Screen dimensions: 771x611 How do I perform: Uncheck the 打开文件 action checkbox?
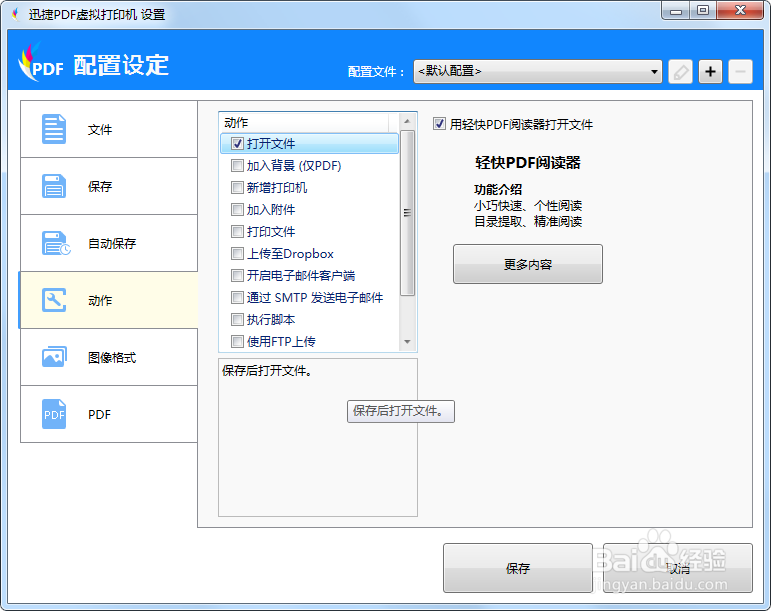[237, 144]
